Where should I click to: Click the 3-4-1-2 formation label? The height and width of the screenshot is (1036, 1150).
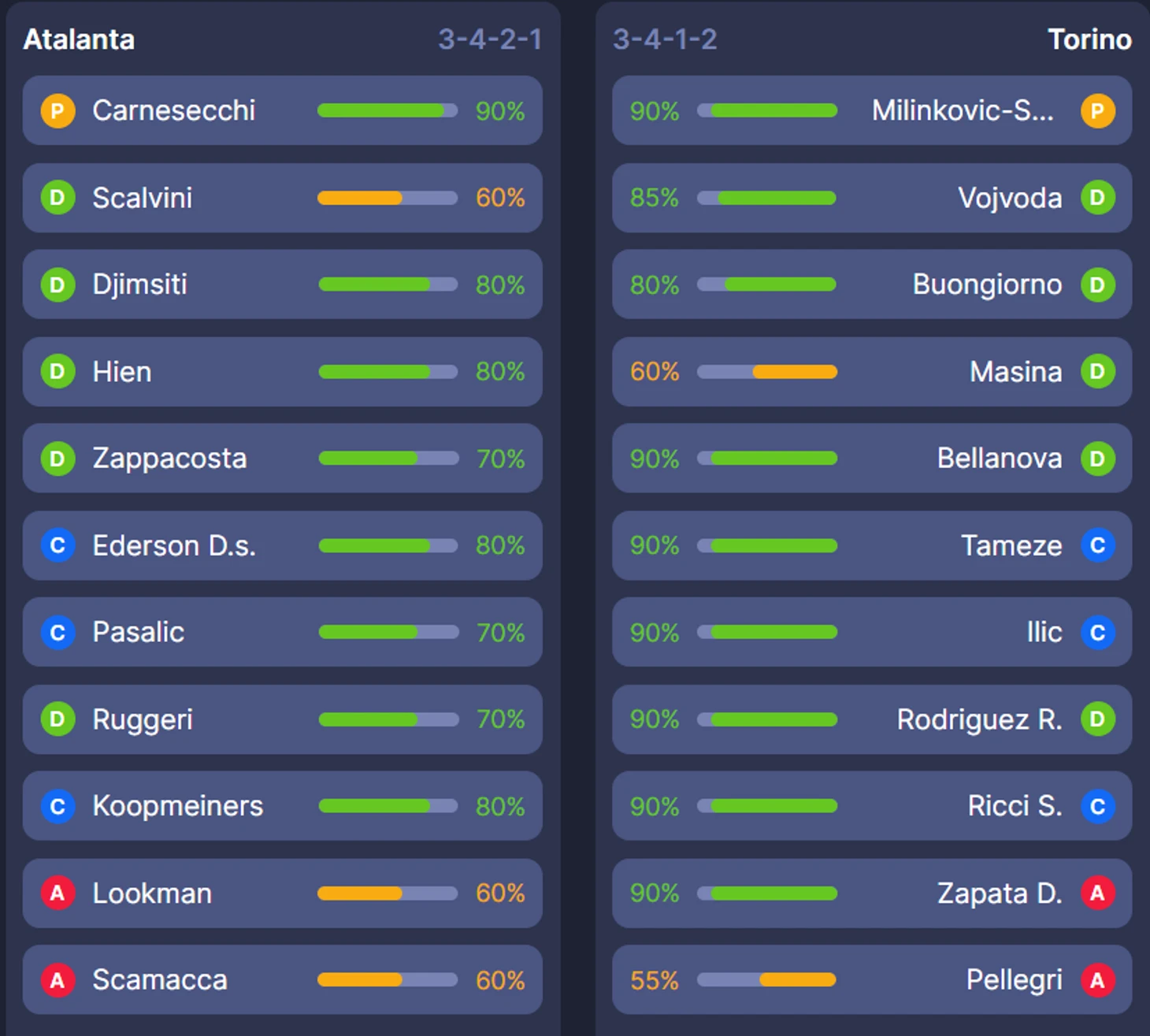click(x=665, y=39)
